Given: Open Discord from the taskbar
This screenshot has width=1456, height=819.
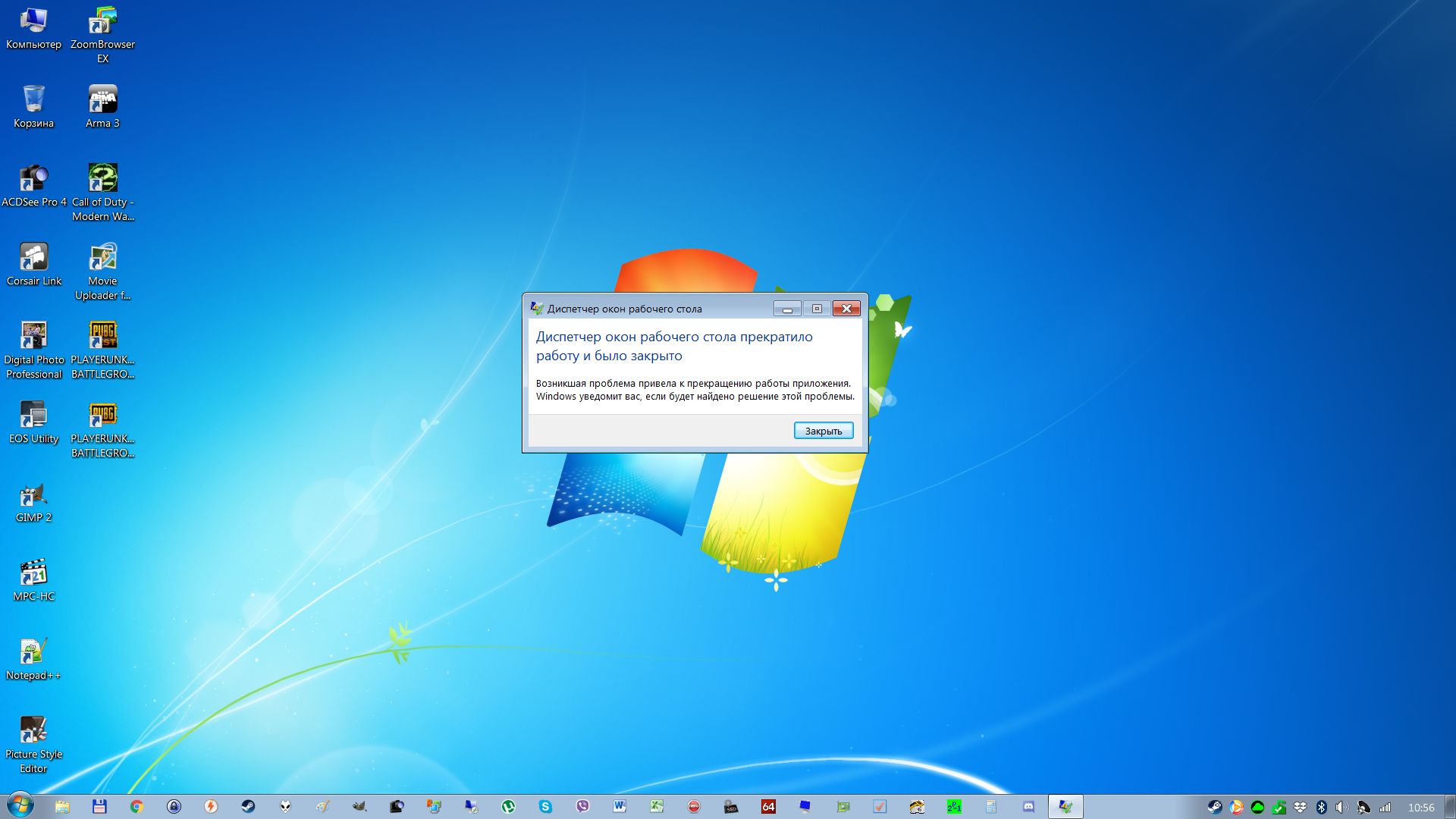Looking at the screenshot, I should click(x=1028, y=806).
